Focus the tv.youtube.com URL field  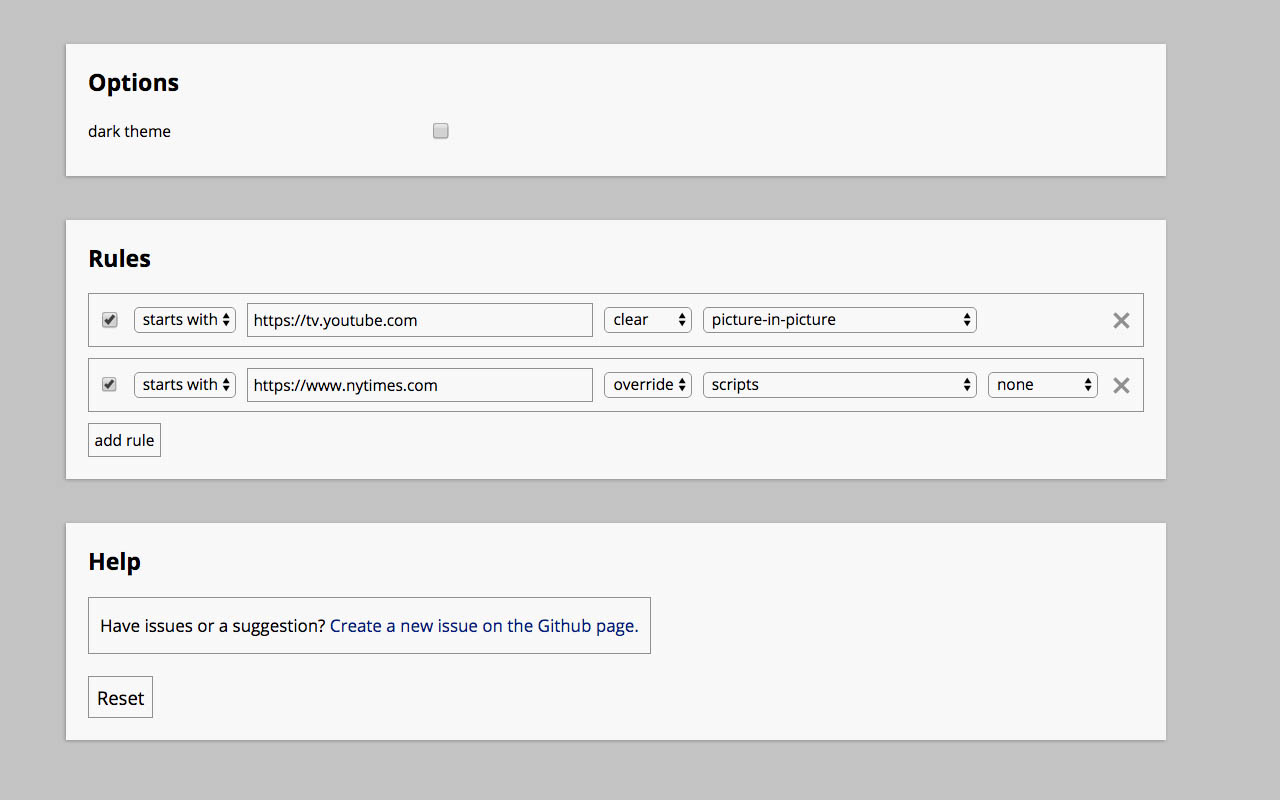tap(420, 320)
